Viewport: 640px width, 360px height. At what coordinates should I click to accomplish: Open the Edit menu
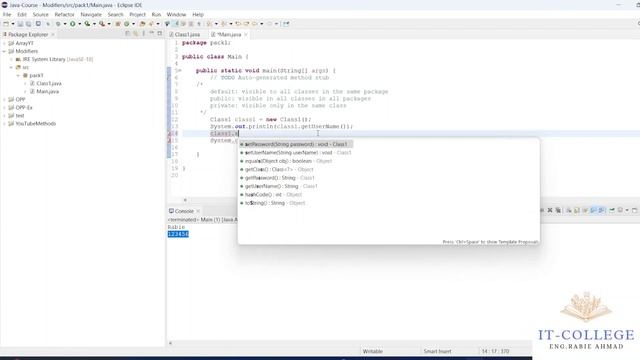22,14
